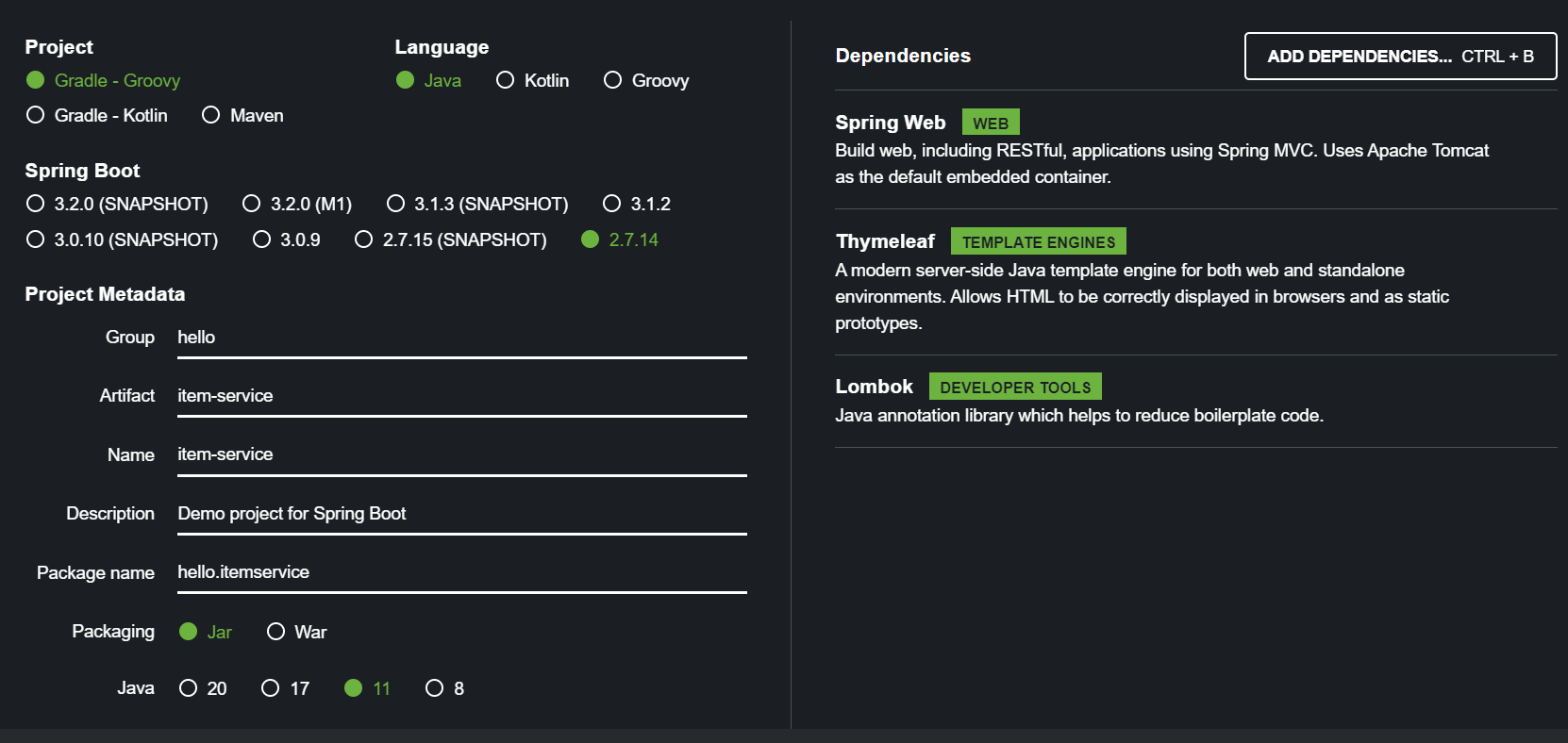Choose Java version 20
This screenshot has height=743, width=1568.
[204, 688]
